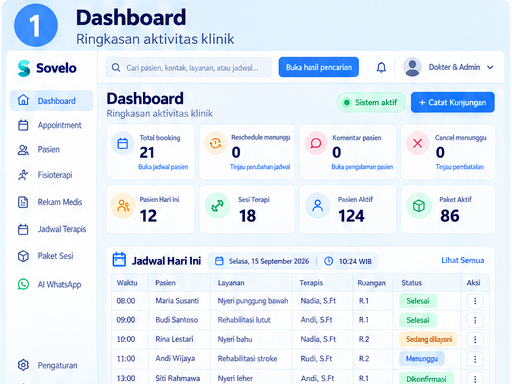The height and width of the screenshot is (384, 512).
Task: Open actions menu for Andi Wijaya row
Action: [475, 359]
